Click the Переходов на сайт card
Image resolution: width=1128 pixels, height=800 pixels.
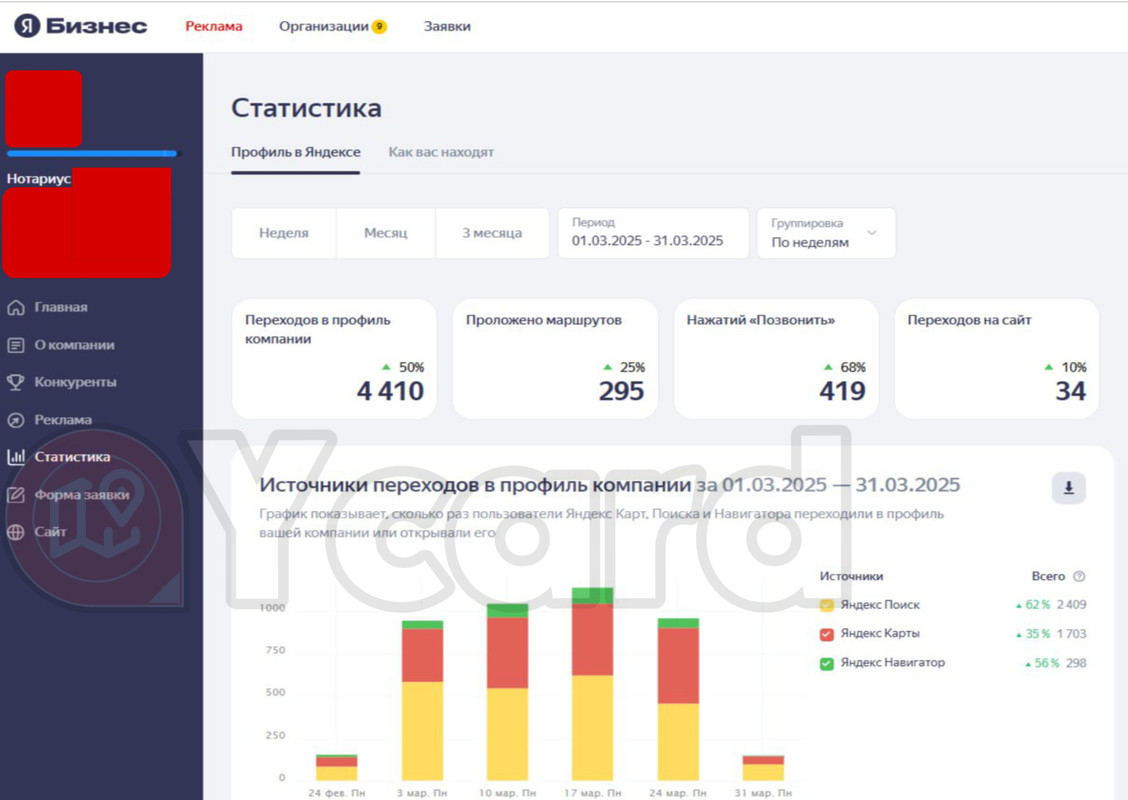pyautogui.click(x=997, y=358)
